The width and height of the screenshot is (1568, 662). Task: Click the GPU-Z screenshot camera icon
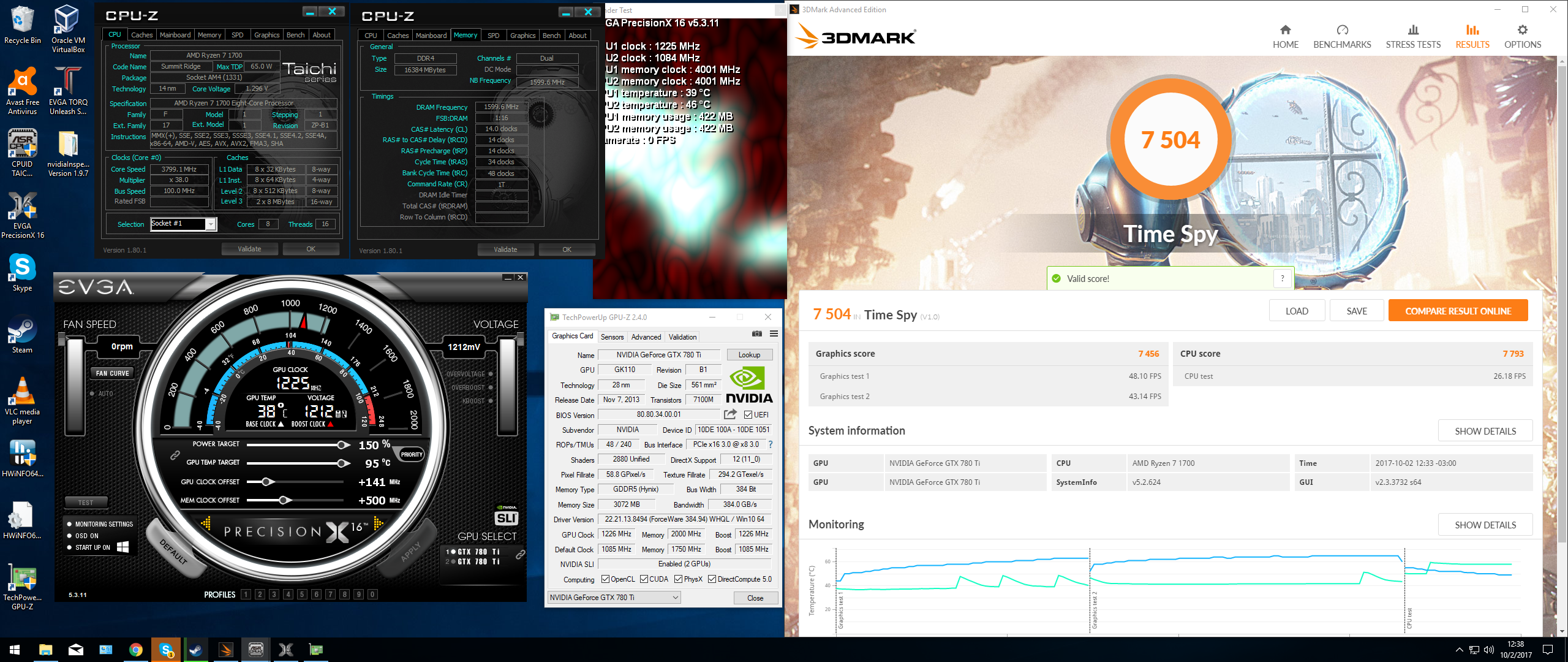757,334
